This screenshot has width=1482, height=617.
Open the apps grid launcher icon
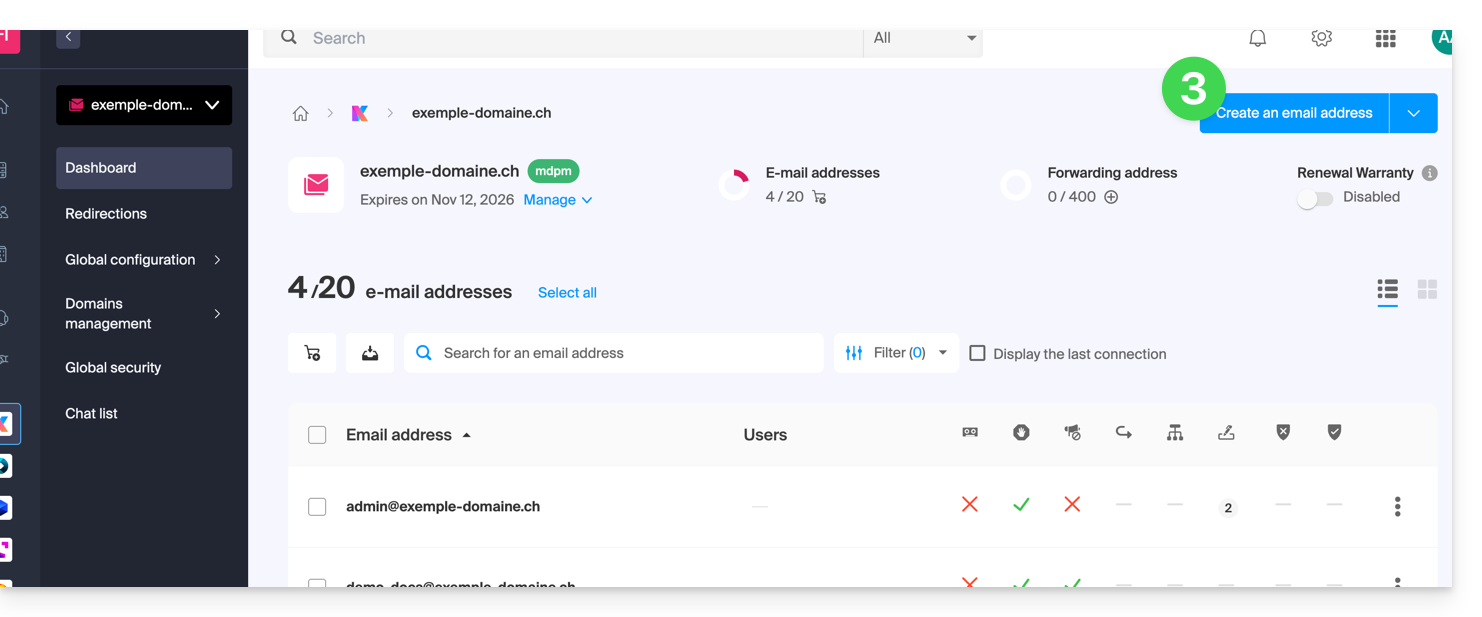pyautogui.click(x=1385, y=38)
